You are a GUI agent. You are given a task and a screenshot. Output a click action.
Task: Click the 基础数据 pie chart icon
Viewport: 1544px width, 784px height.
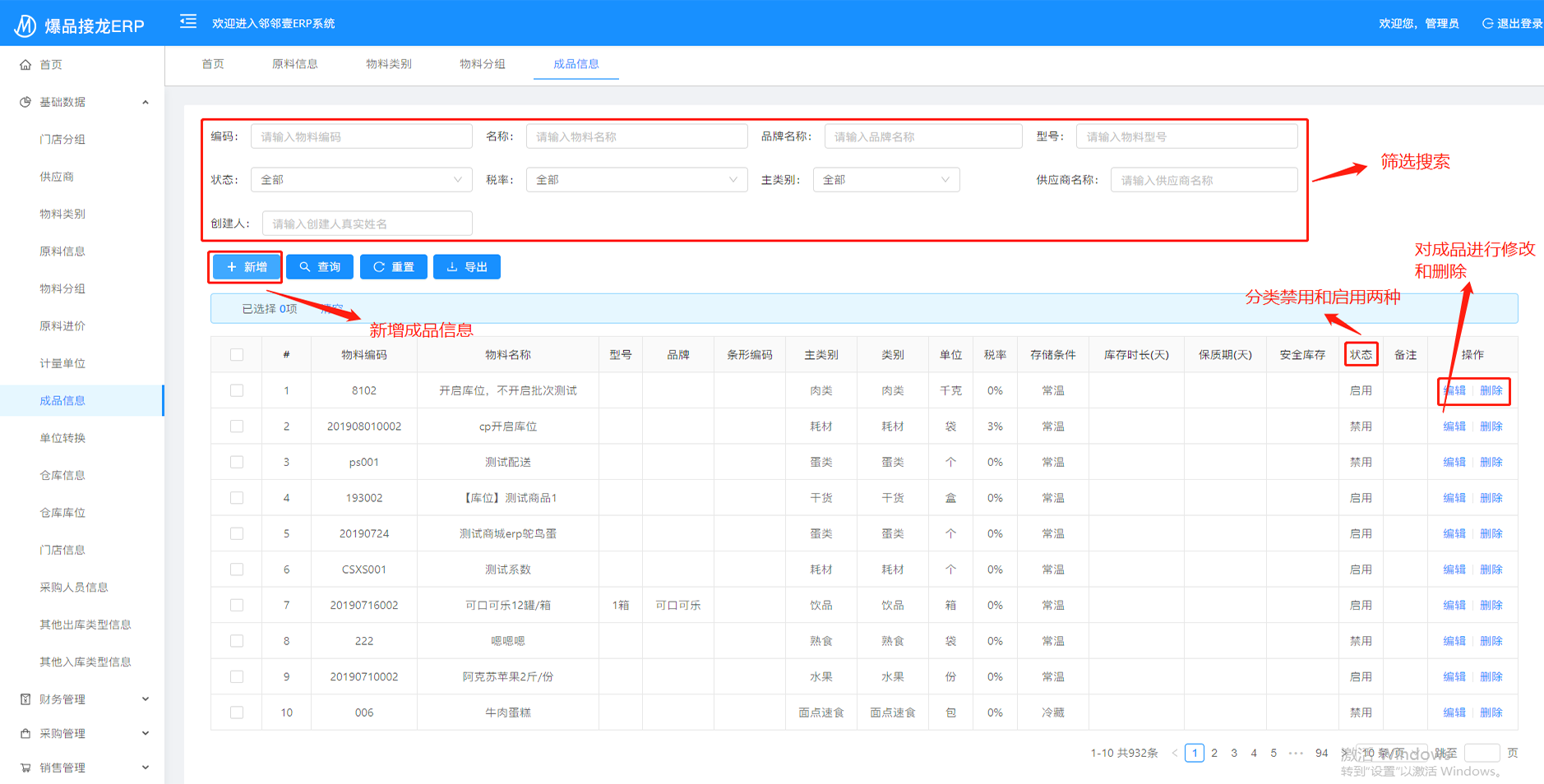[x=25, y=102]
